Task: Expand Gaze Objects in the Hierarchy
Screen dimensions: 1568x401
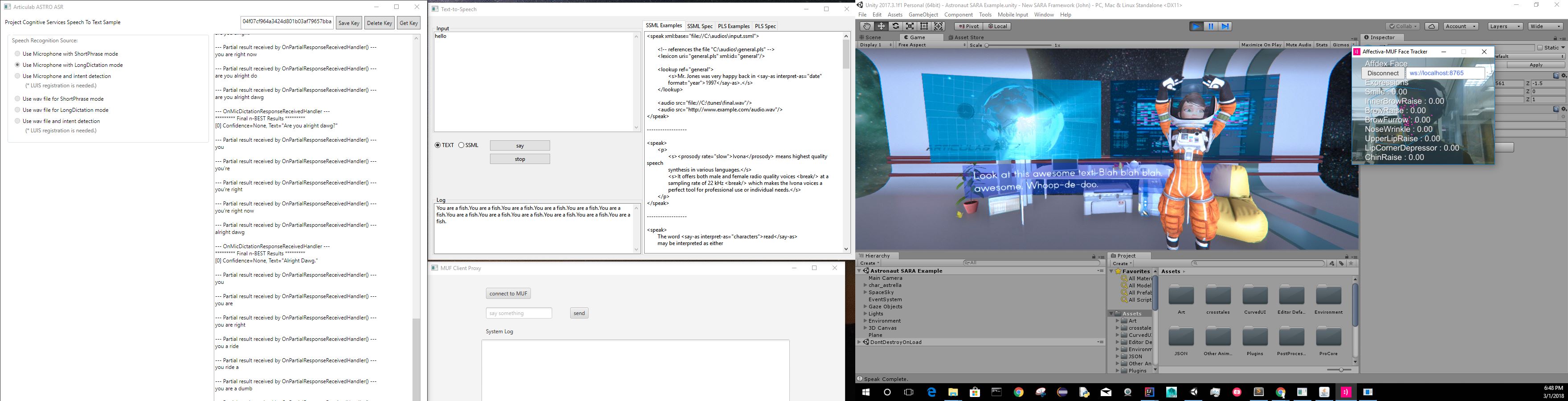Action: 865,307
